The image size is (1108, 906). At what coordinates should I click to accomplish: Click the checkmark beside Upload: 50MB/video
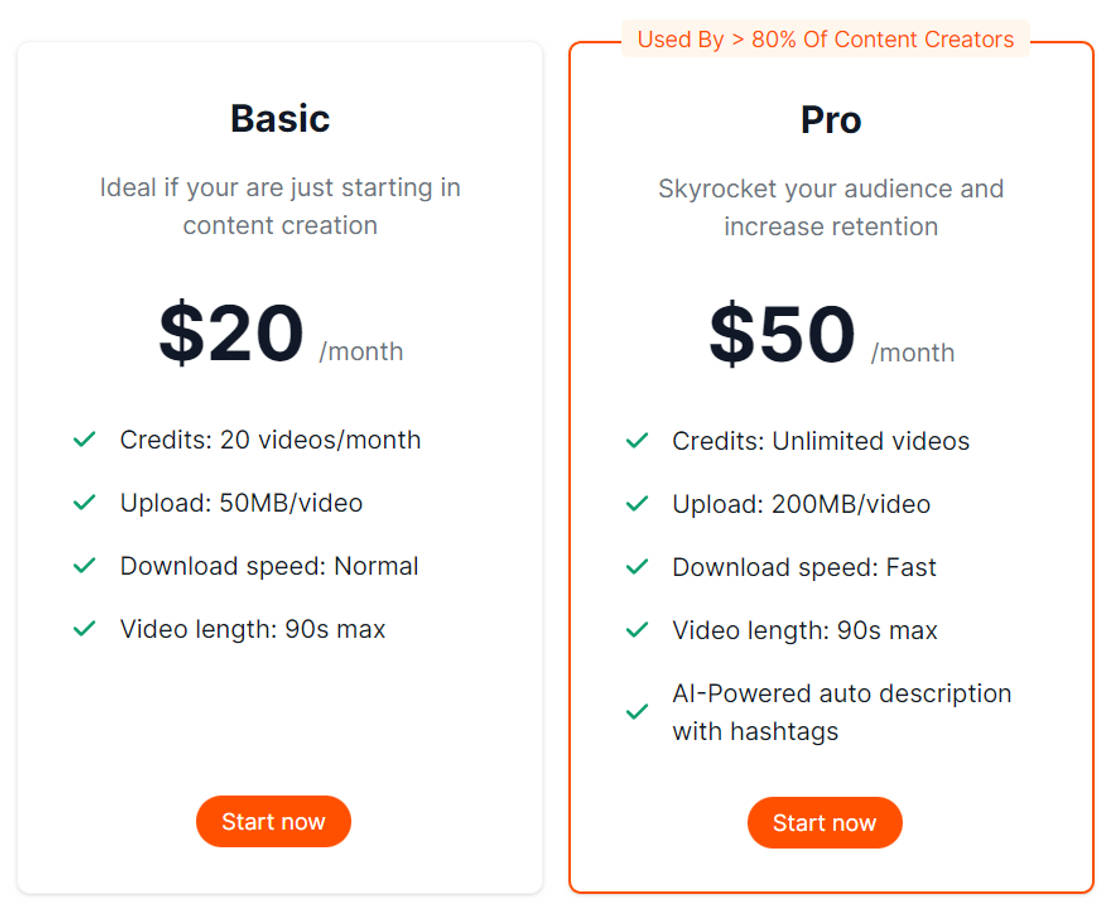(x=84, y=502)
